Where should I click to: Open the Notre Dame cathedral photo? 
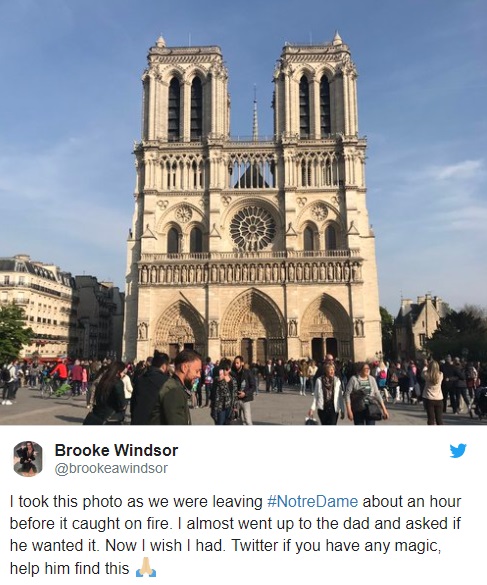coord(243,213)
